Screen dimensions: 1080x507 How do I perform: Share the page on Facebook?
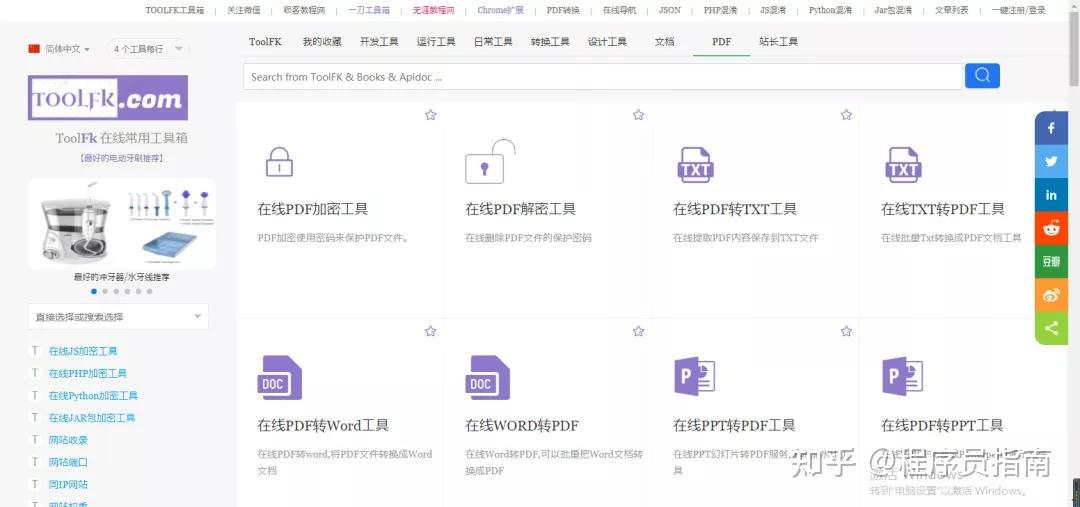click(1051, 128)
